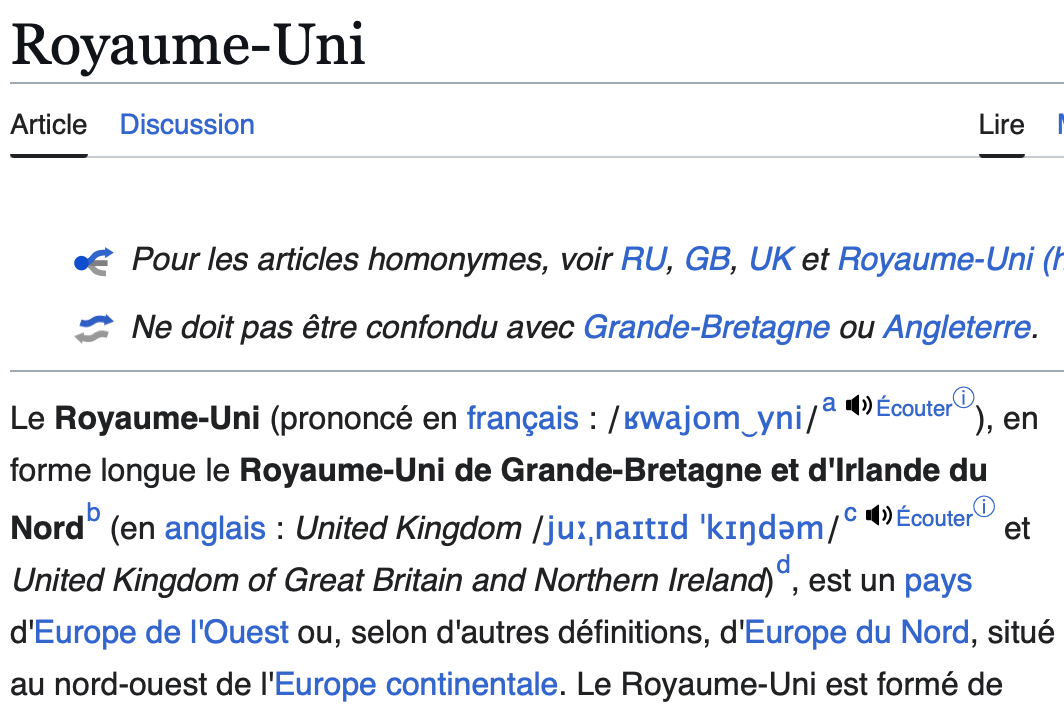Open the français language link
Screen dimensions: 1064x710
(522, 418)
